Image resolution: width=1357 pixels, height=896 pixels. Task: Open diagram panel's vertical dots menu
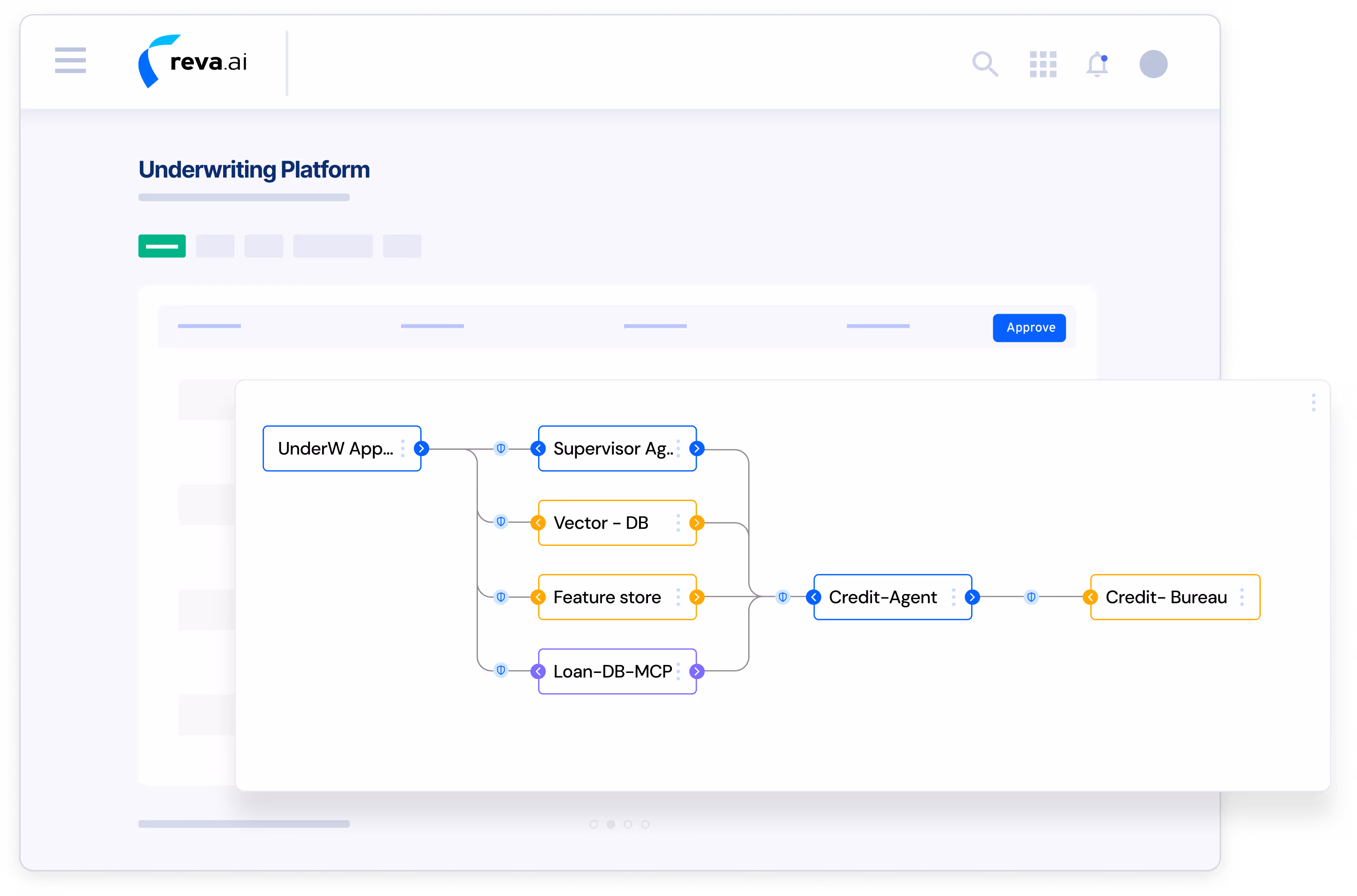[x=1314, y=402]
